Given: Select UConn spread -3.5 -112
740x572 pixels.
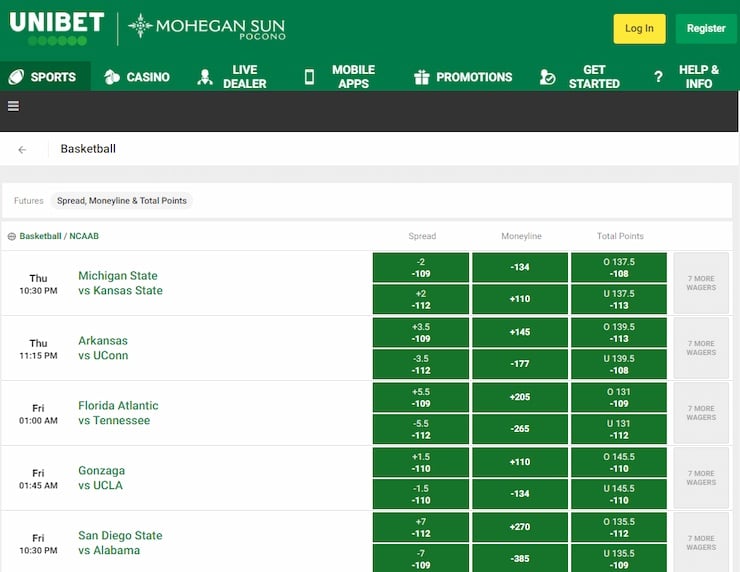Looking at the screenshot, I should 421,364.
